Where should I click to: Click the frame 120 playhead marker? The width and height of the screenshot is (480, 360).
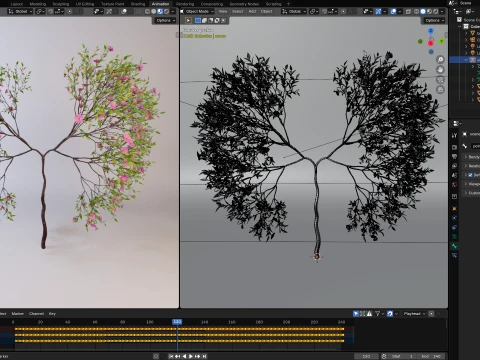tap(177, 322)
